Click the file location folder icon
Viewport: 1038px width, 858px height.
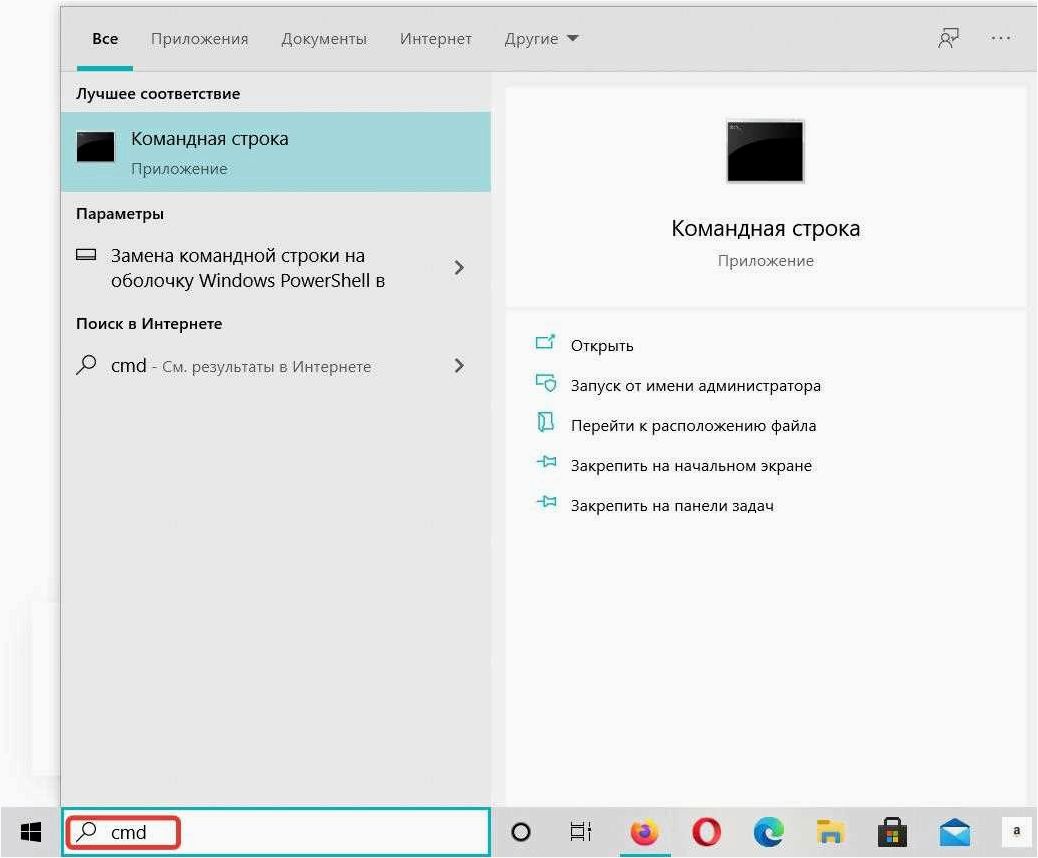click(x=545, y=422)
